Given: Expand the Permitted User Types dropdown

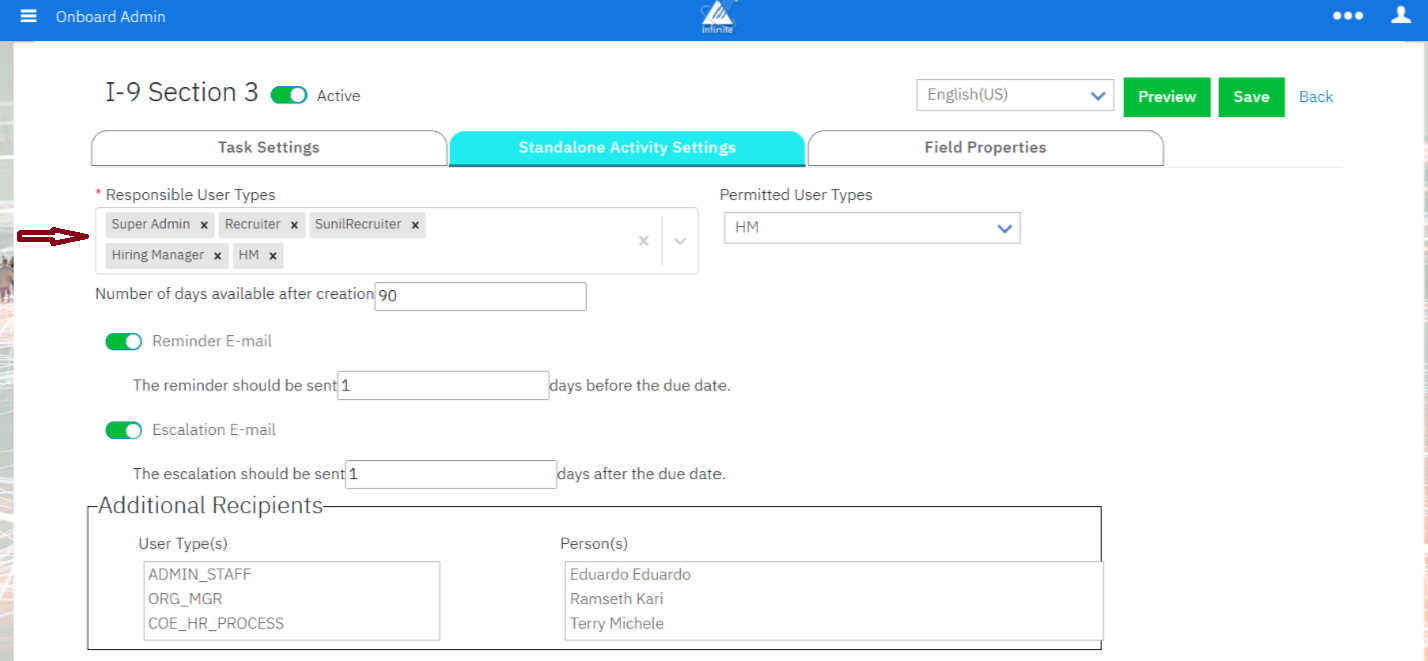Looking at the screenshot, I should click(872, 228).
